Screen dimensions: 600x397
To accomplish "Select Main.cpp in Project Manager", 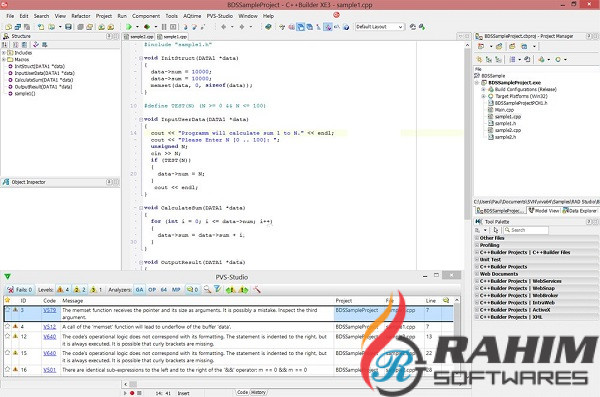I will click(504, 110).
